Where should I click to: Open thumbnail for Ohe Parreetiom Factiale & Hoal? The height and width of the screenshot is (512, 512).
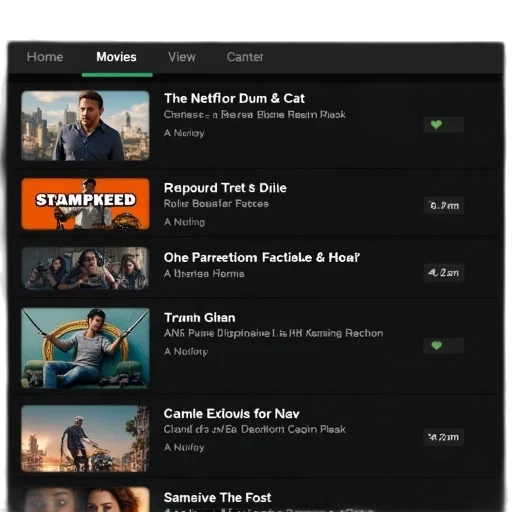pyautogui.click(x=85, y=268)
